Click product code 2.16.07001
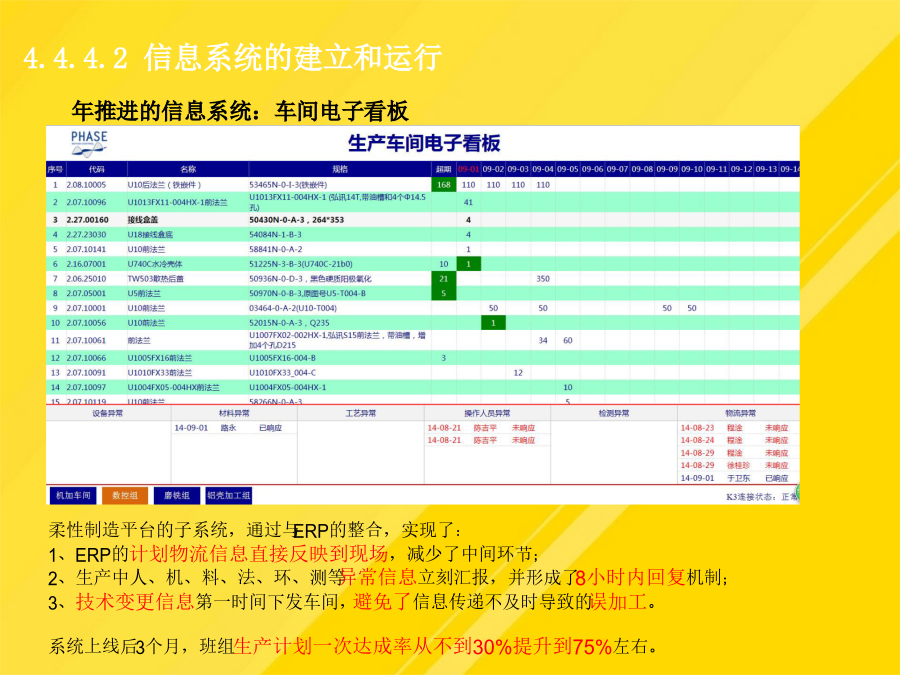The width and height of the screenshot is (900, 675). 86,264
